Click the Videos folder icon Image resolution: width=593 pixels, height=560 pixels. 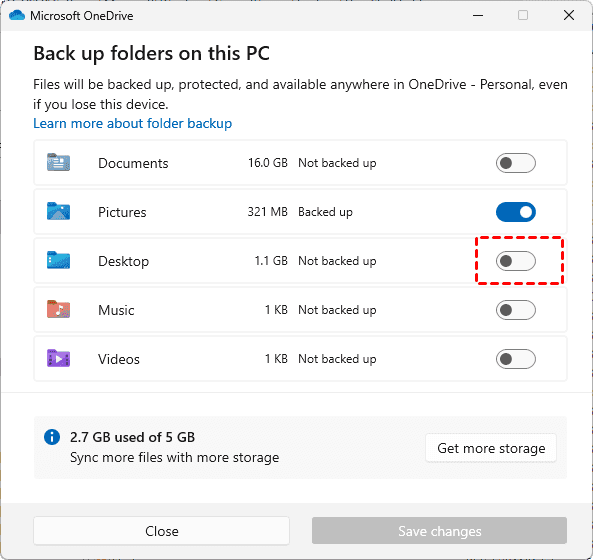tap(58, 358)
